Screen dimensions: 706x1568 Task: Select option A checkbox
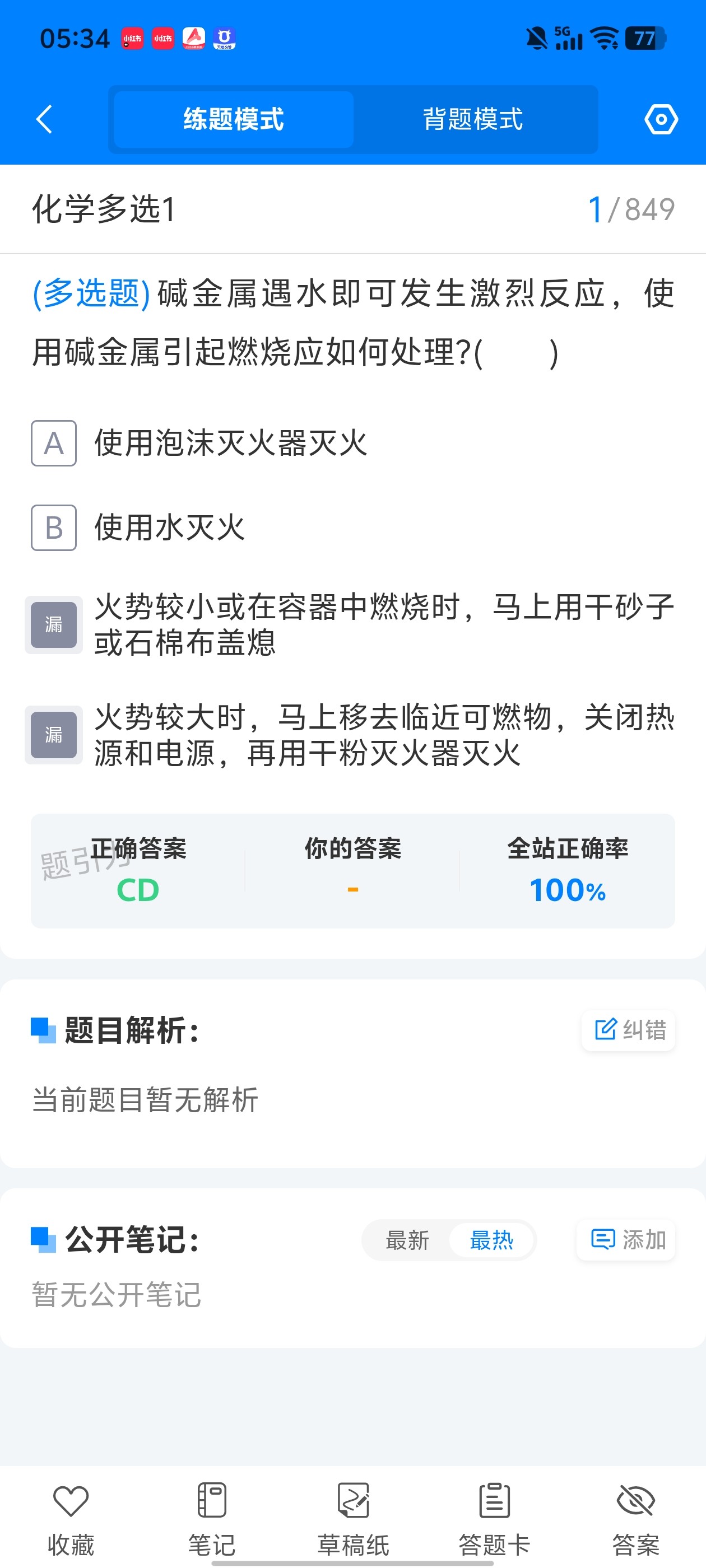[54, 443]
